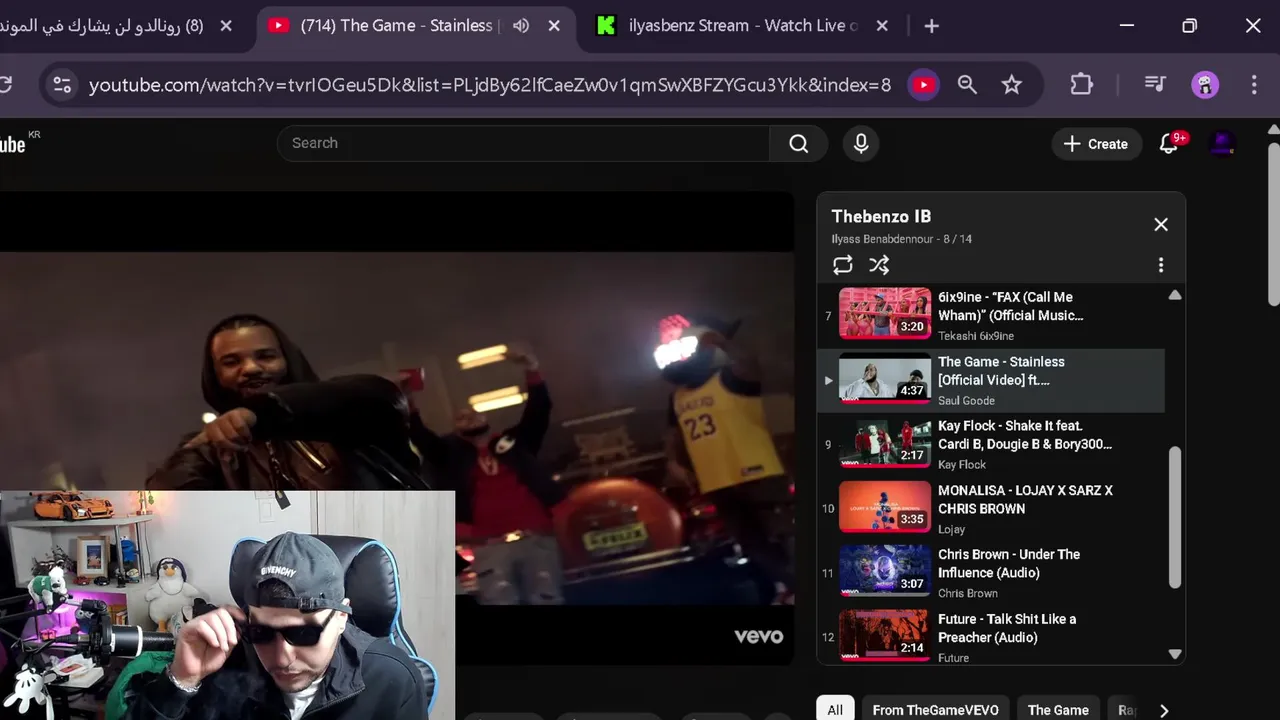Mute the tab via speaker icon
This screenshot has width=1280, height=720.
[x=521, y=26]
